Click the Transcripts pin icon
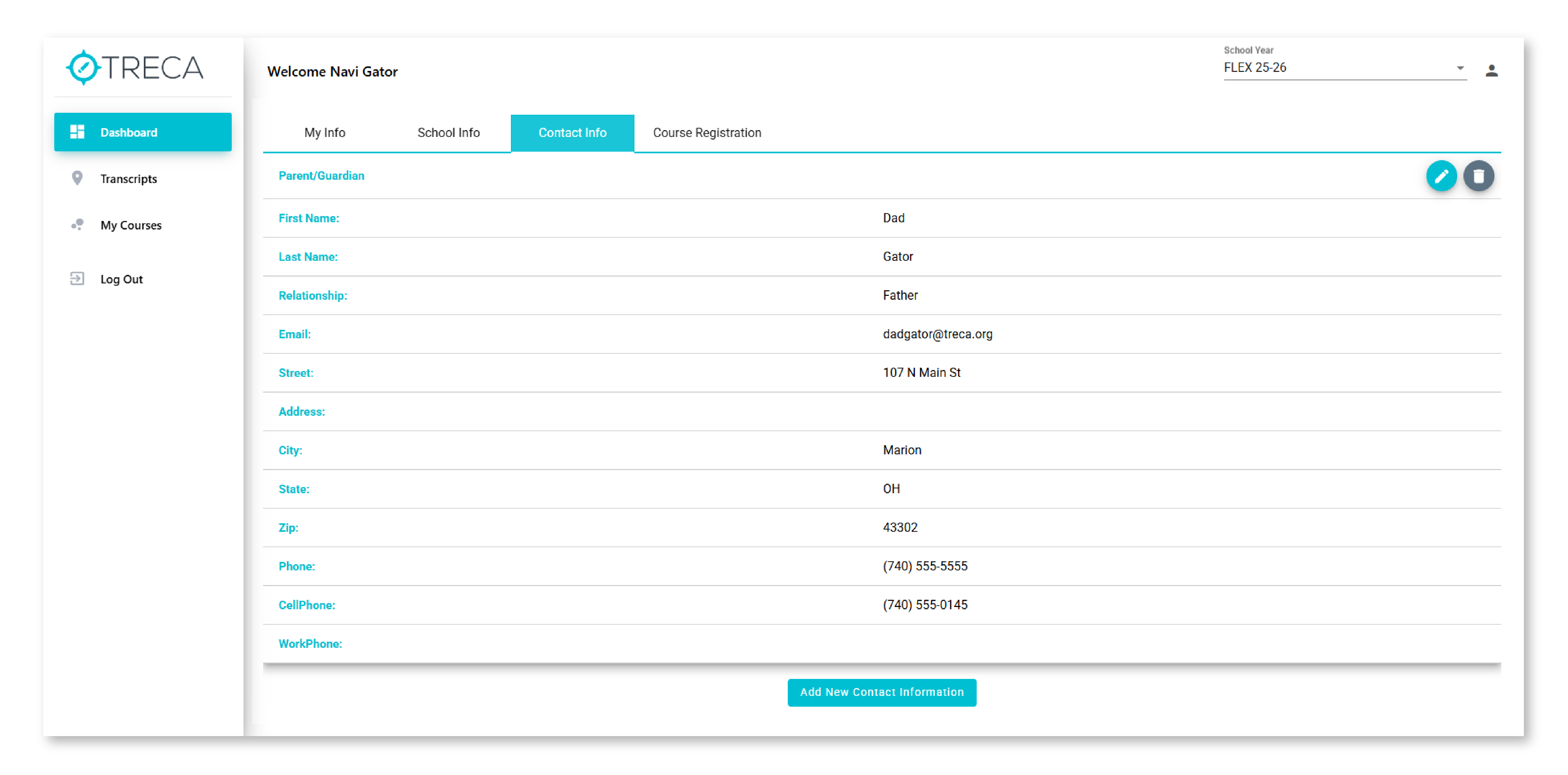Viewport: 1568px width, 775px height. [77, 178]
